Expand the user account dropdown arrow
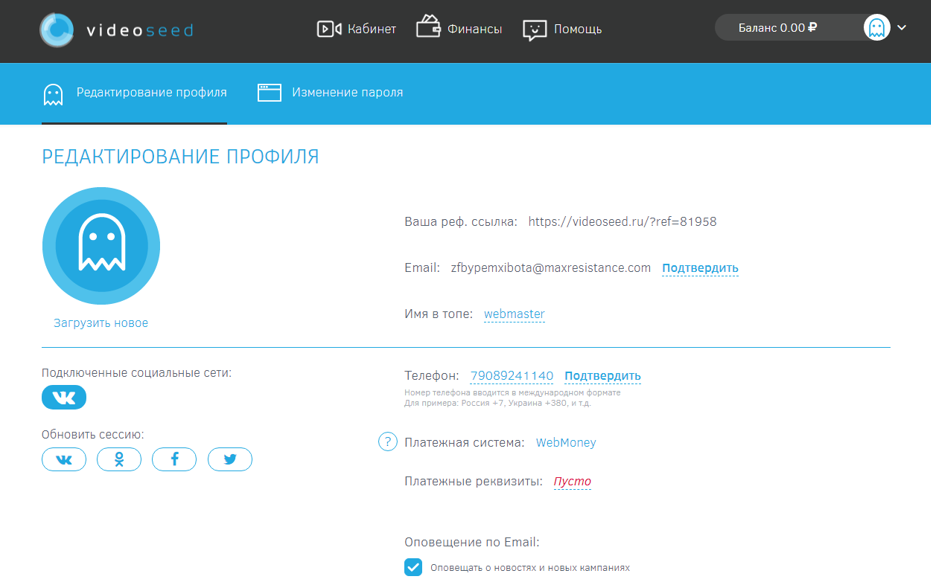This screenshot has height=588, width=931. point(901,28)
